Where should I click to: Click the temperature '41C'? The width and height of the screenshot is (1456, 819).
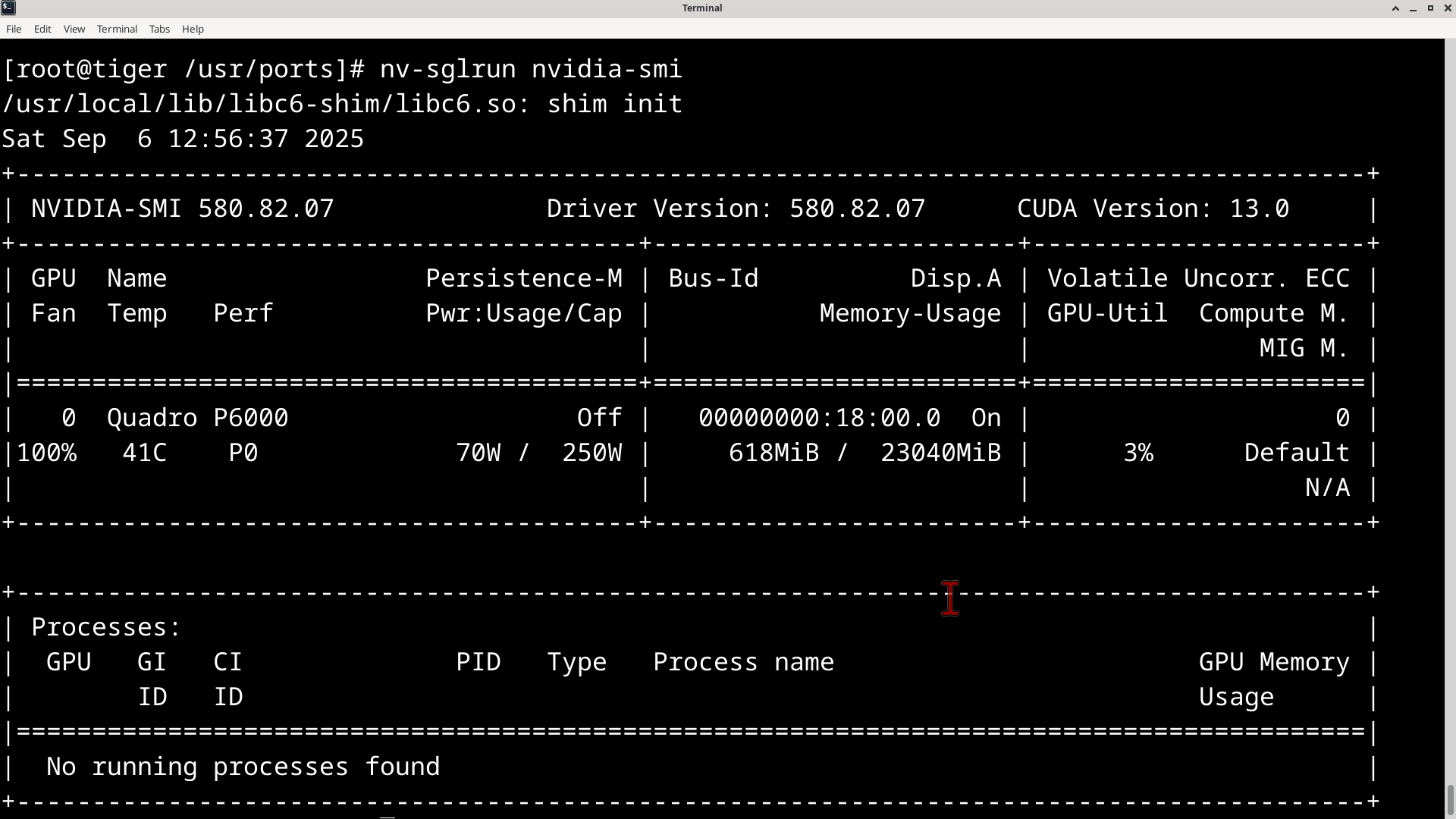(x=144, y=453)
